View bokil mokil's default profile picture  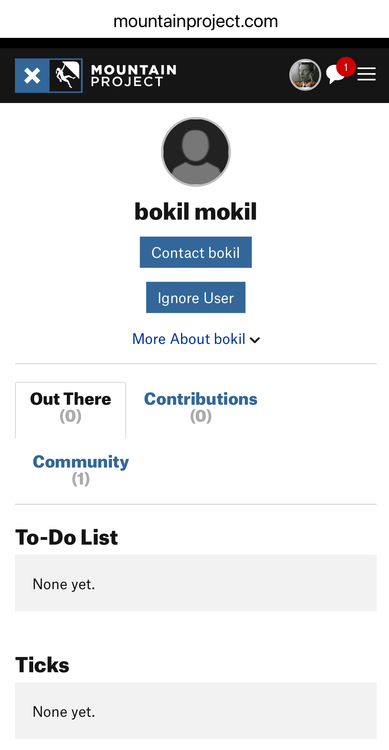pos(196,152)
